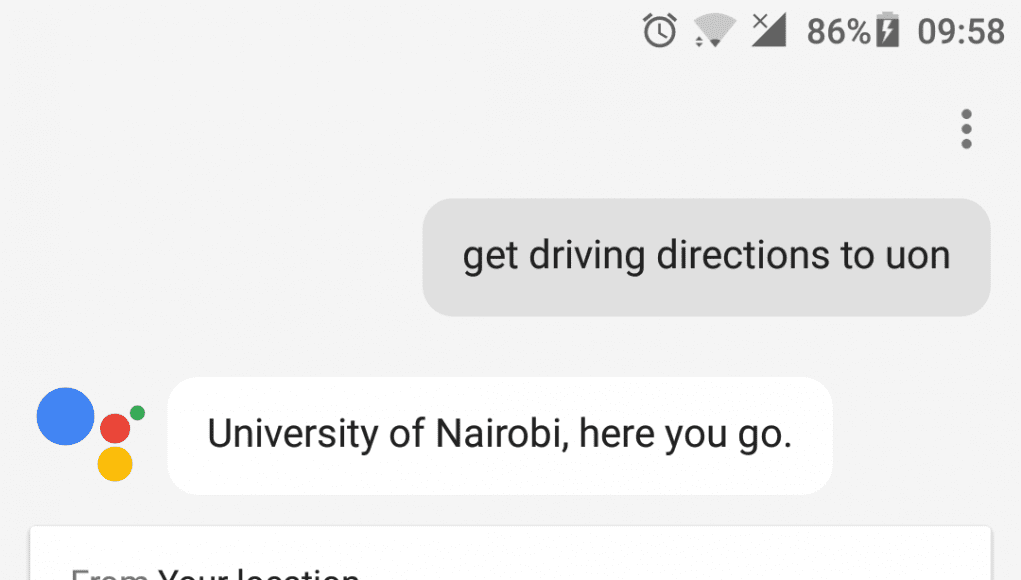Tap the 'here you go.' text in reply
The width and height of the screenshot is (1021, 580).
tap(685, 434)
